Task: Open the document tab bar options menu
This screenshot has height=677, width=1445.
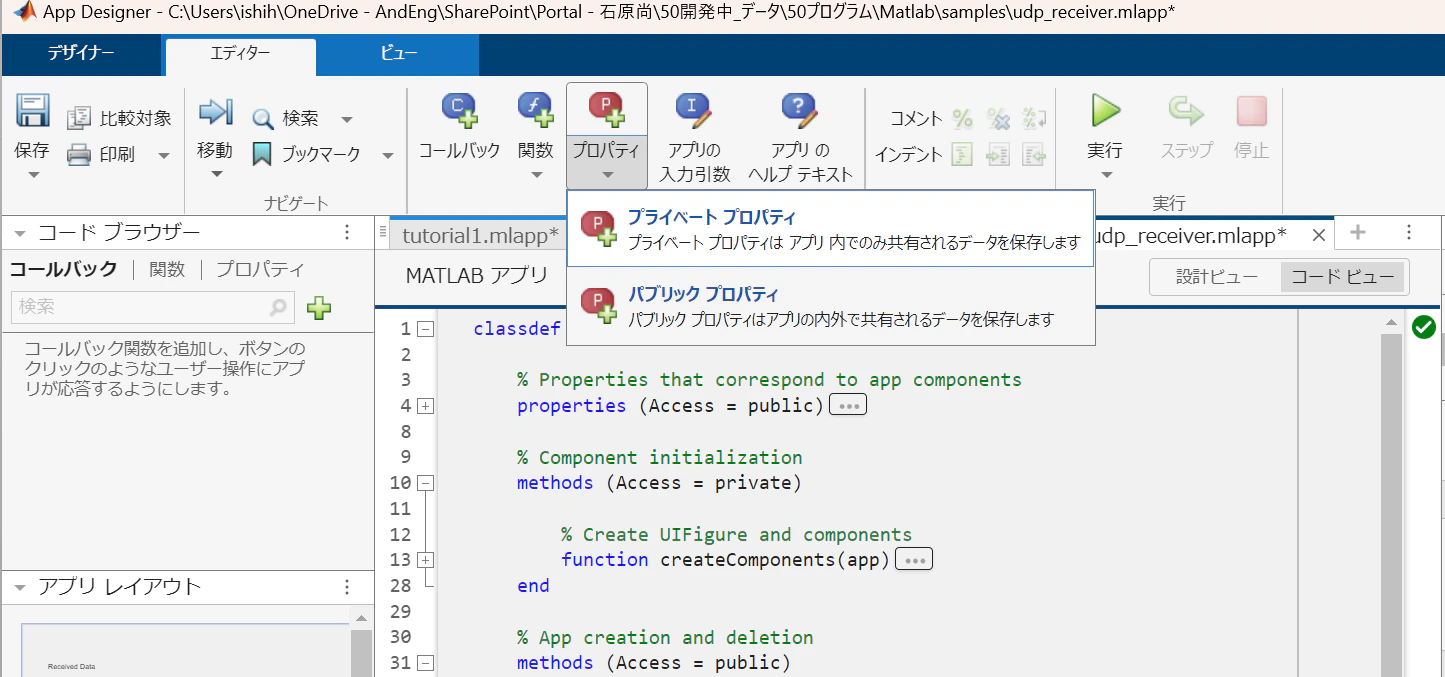Action: [x=1408, y=233]
